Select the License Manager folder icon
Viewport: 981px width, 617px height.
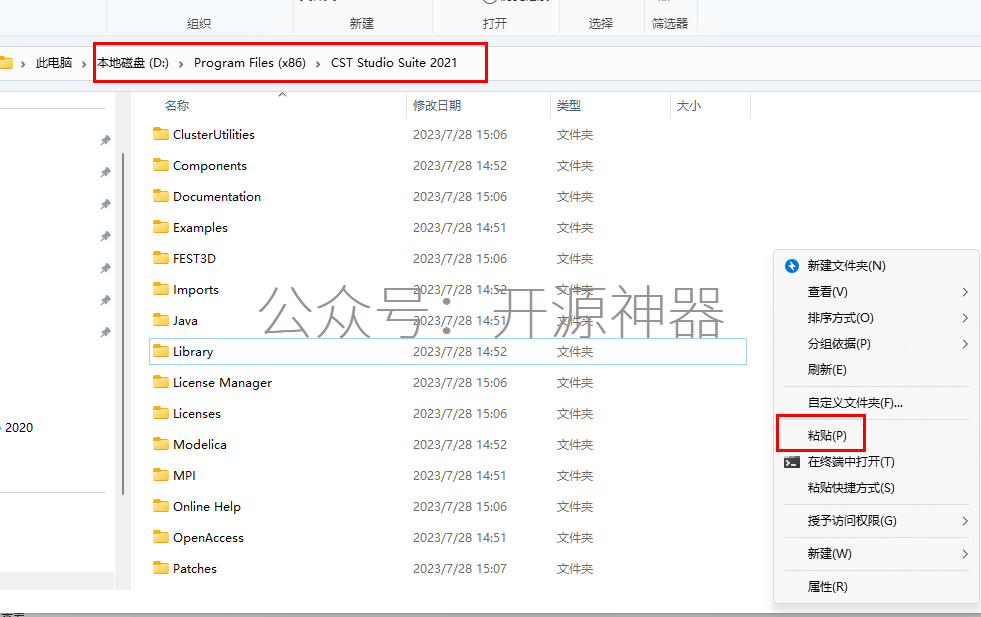pos(161,382)
